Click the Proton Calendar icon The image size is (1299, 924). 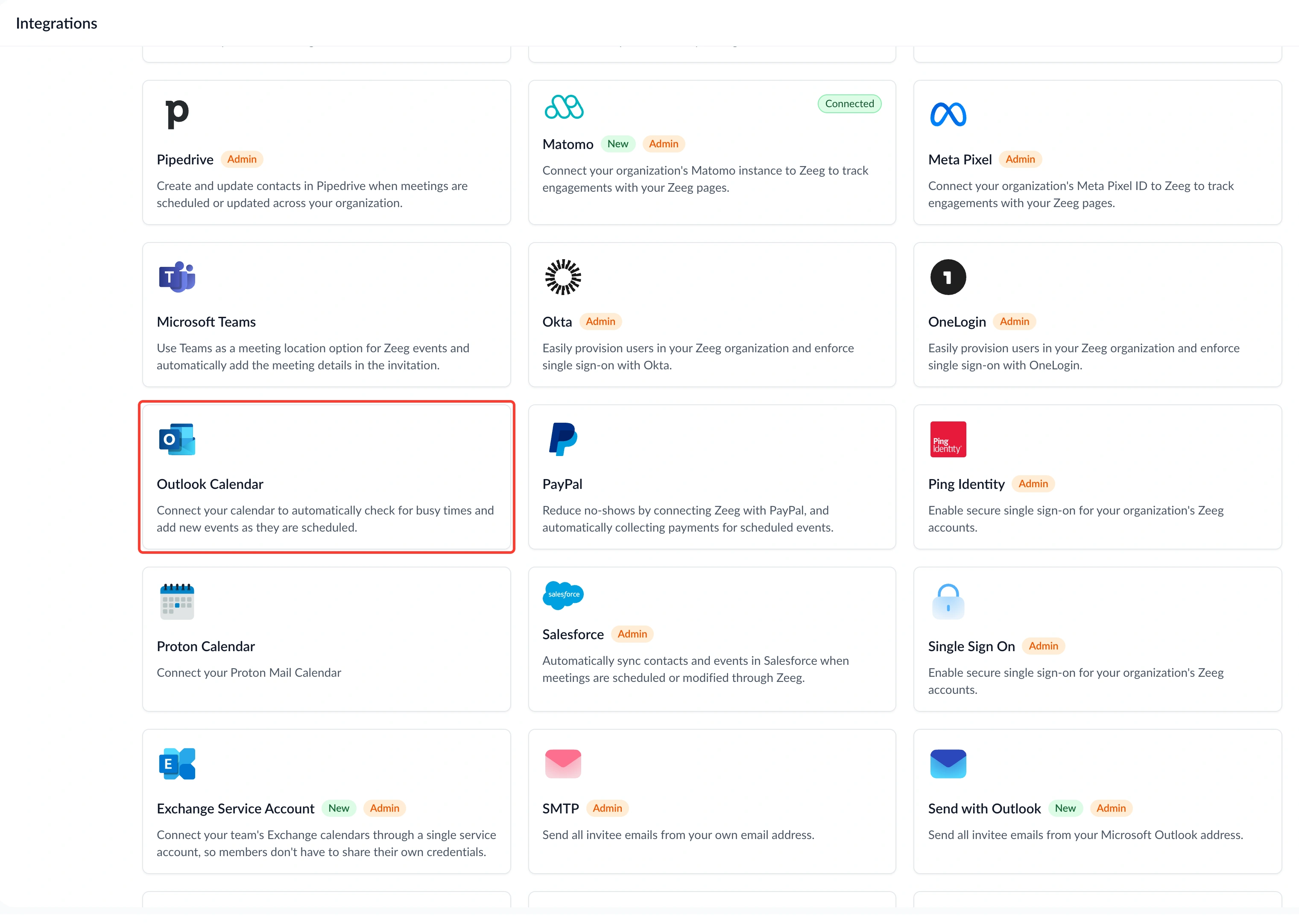177,601
